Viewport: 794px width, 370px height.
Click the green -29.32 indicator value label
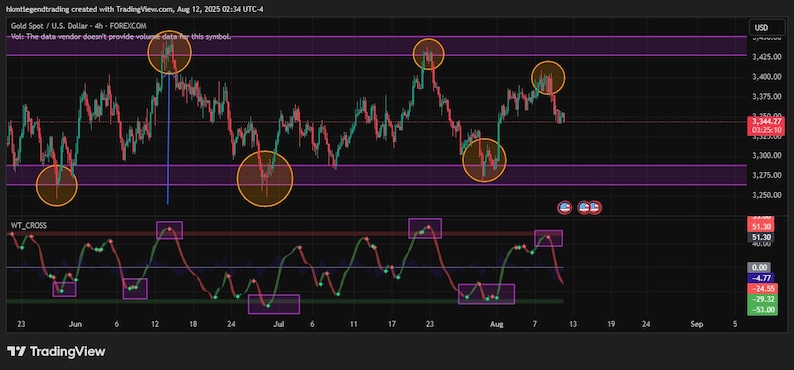click(x=762, y=300)
